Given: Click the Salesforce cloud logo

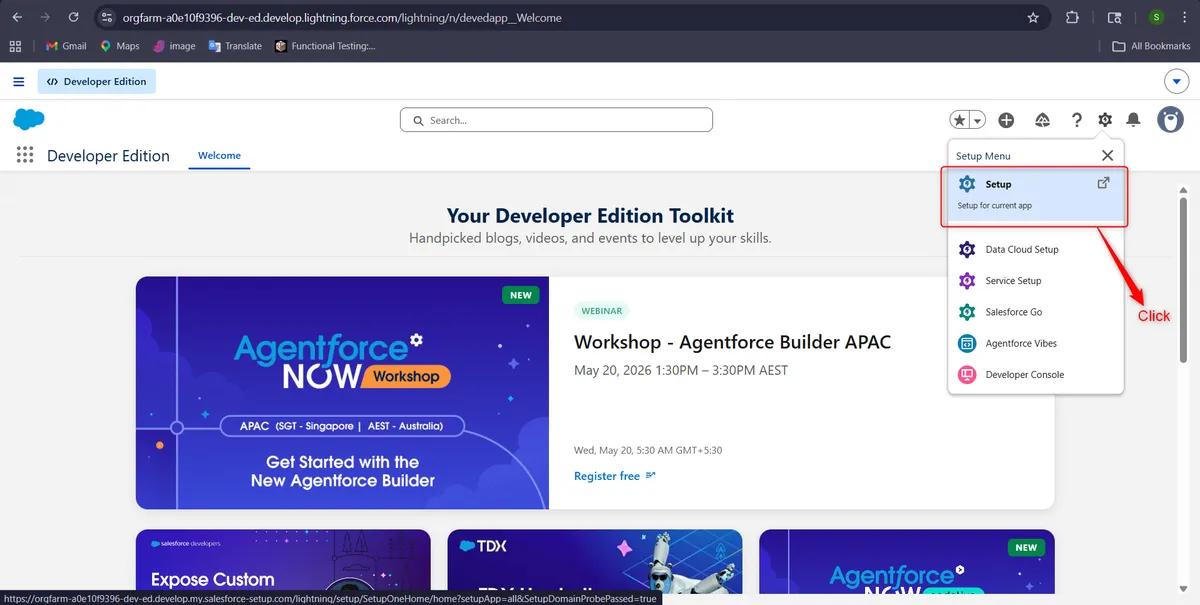Looking at the screenshot, I should tap(29, 120).
